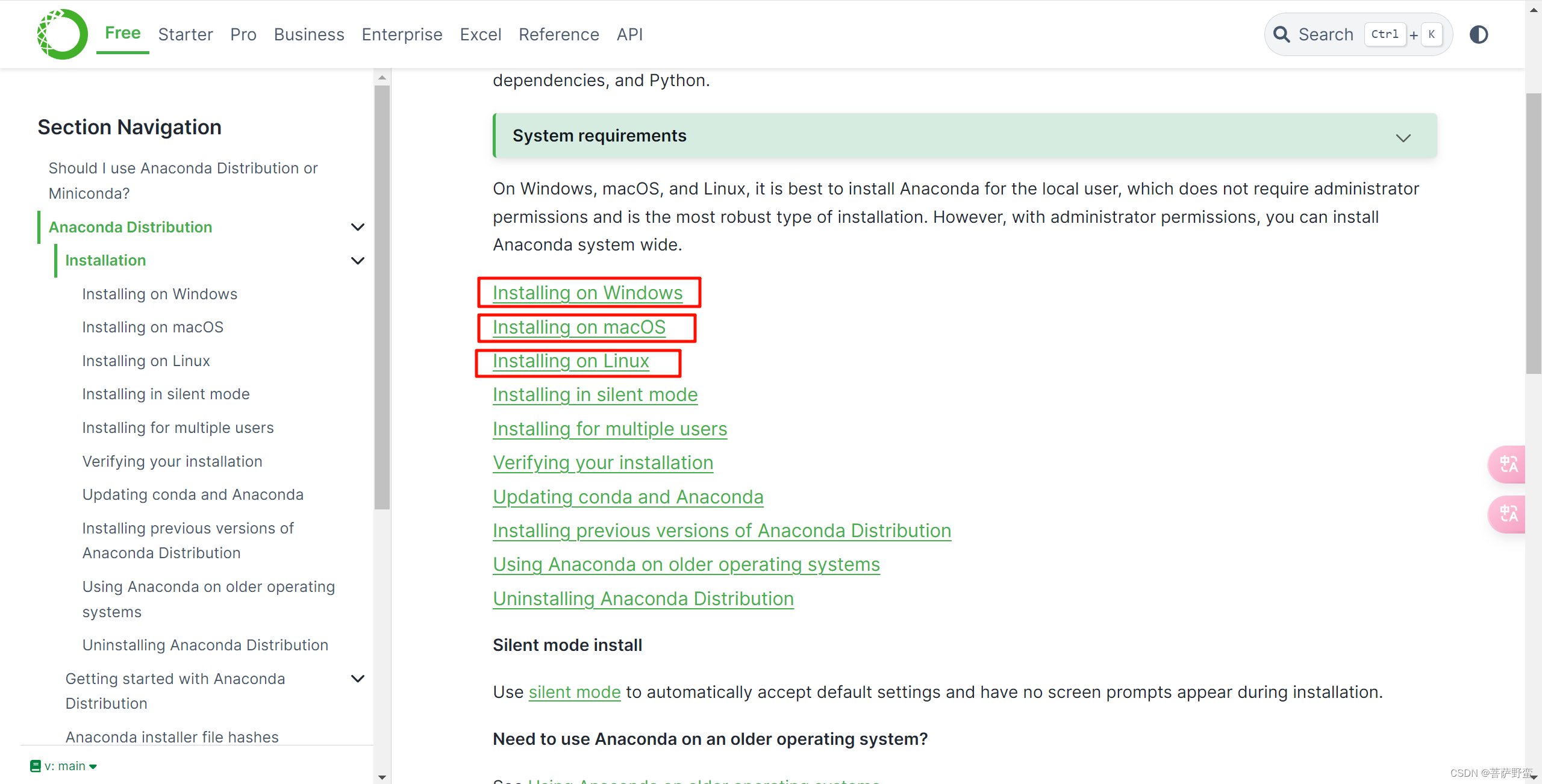Open 'Installing on Linux' content link
The width and height of the screenshot is (1542, 784).
click(571, 361)
